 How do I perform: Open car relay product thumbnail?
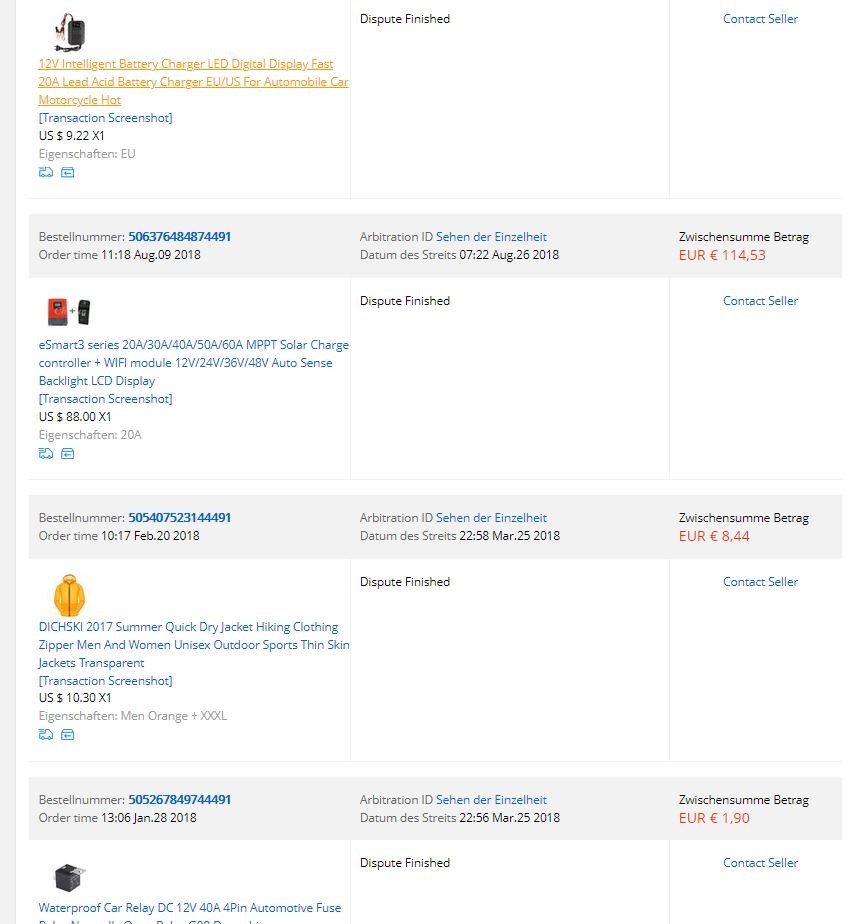click(x=70, y=877)
